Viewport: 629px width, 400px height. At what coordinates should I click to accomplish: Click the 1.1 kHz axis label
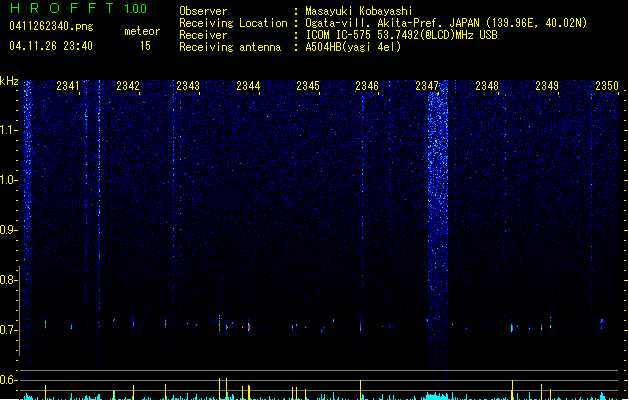pos(8,130)
